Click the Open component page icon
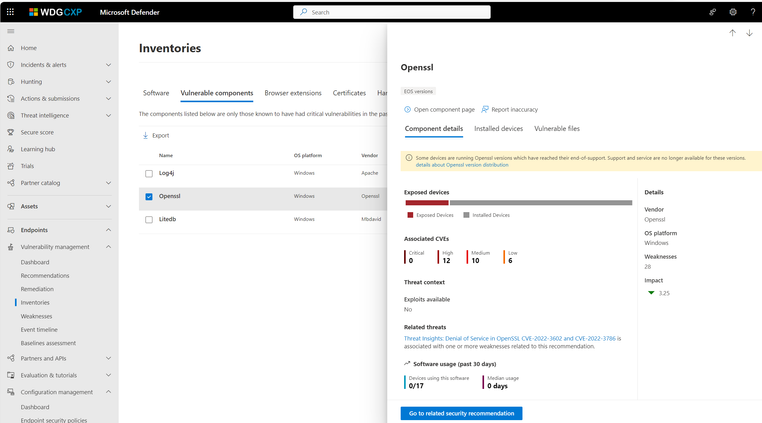This screenshot has height=423, width=762. tap(407, 109)
